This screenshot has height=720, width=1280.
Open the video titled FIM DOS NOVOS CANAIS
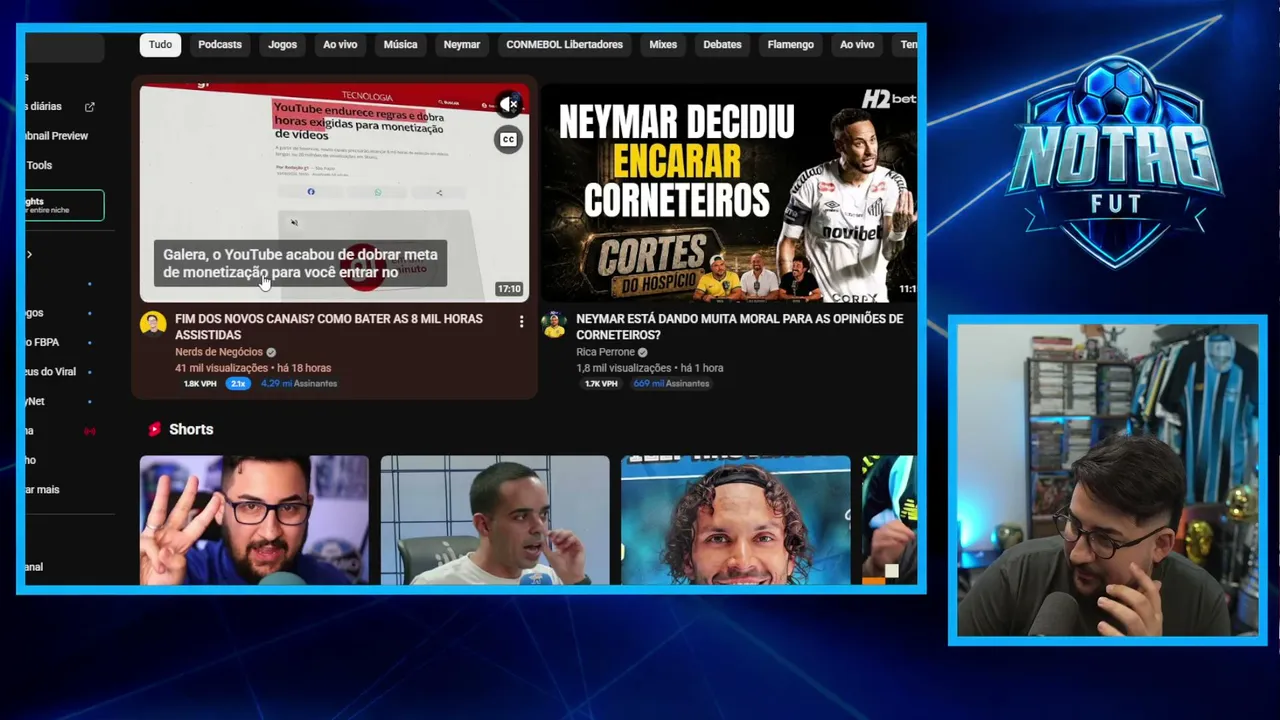pos(329,327)
